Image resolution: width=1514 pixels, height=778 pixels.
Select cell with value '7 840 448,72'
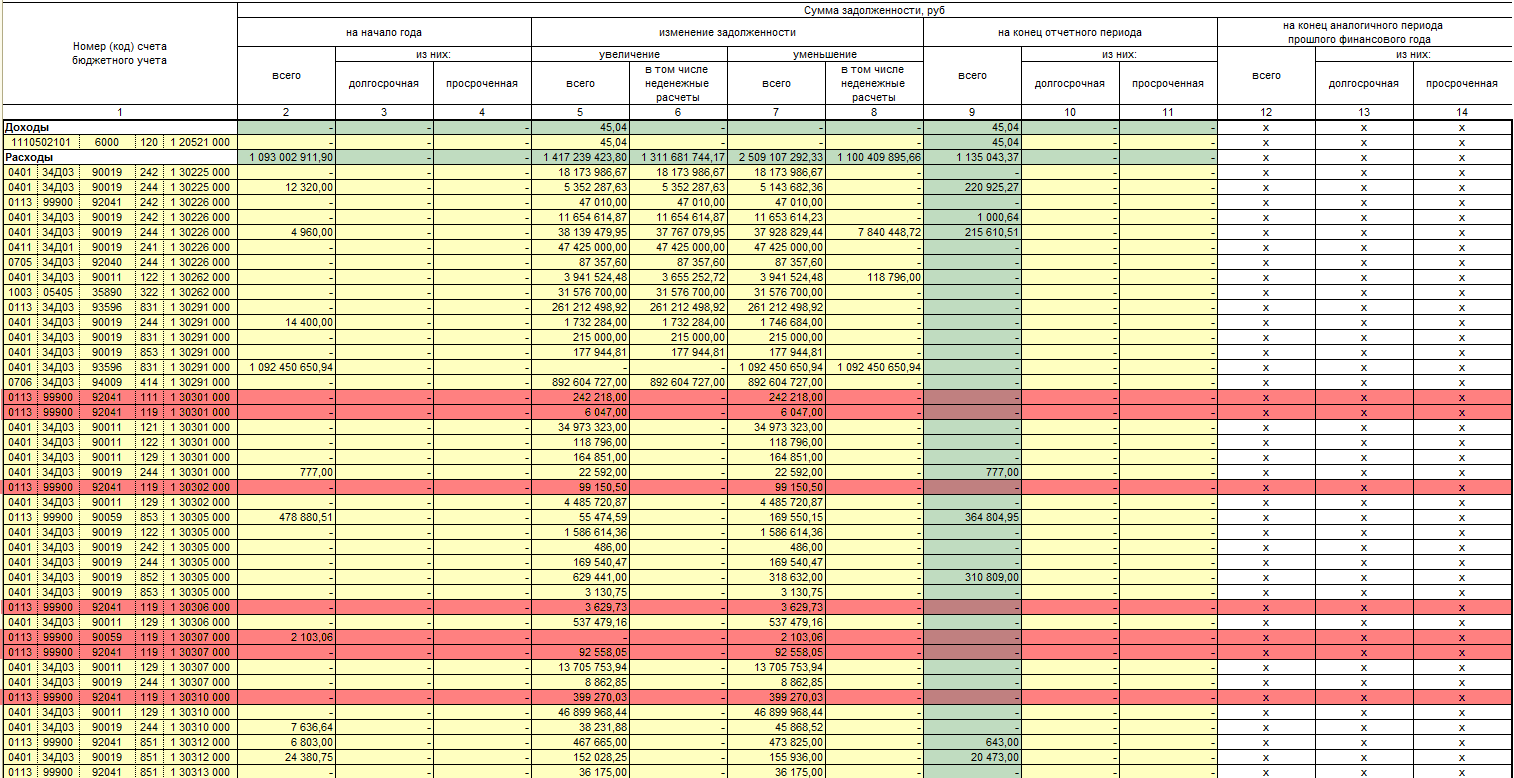point(874,232)
